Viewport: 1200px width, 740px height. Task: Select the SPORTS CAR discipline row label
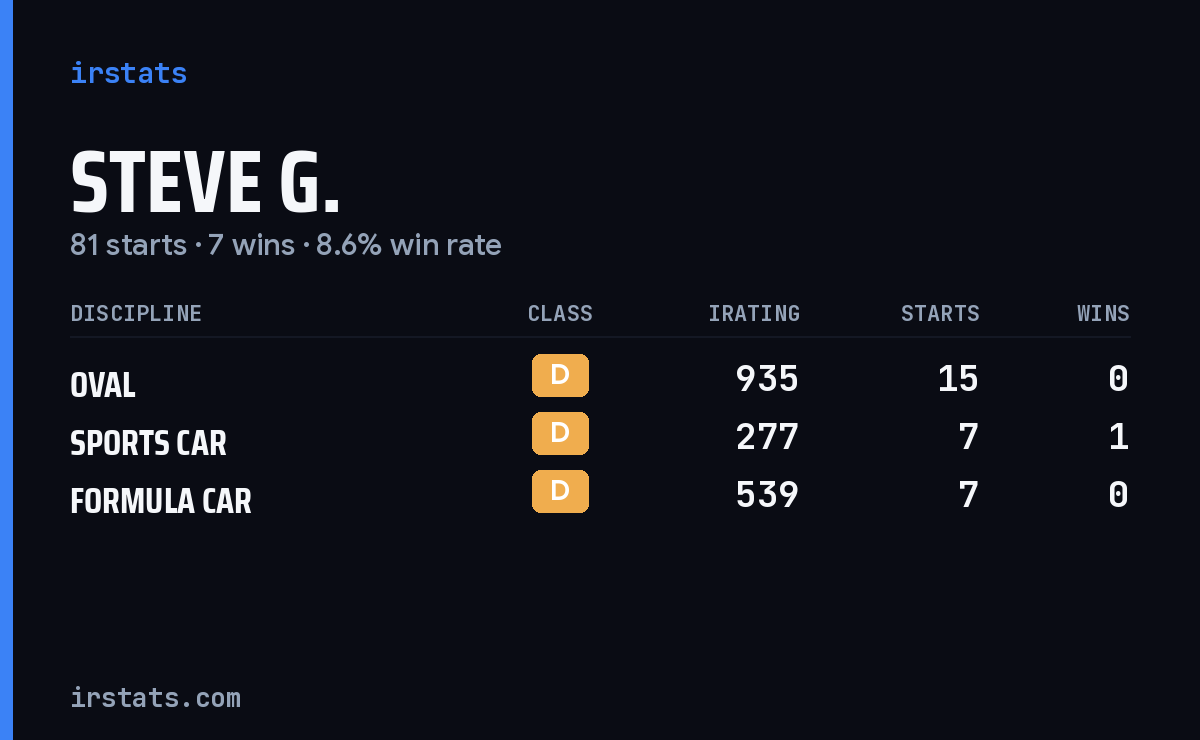pyautogui.click(x=148, y=443)
